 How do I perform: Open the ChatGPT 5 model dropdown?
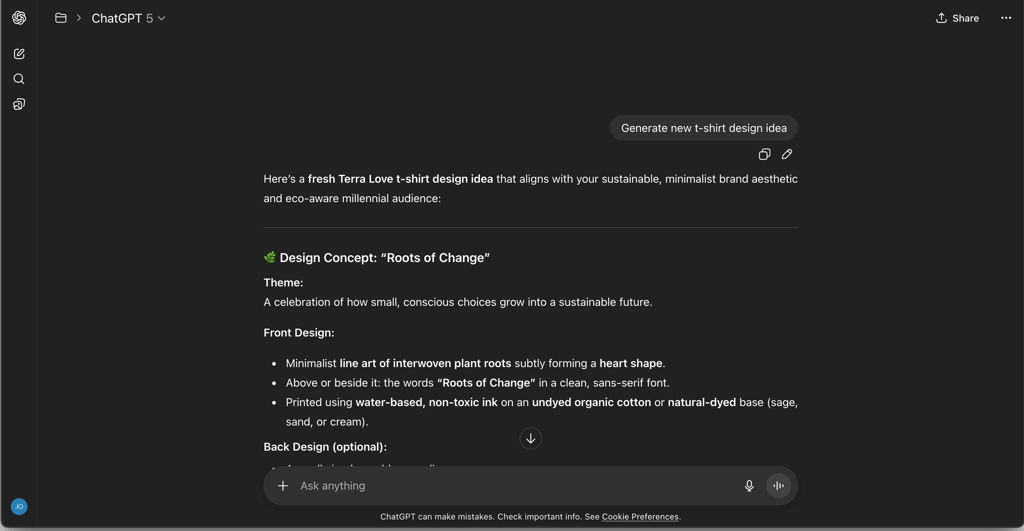[129, 18]
